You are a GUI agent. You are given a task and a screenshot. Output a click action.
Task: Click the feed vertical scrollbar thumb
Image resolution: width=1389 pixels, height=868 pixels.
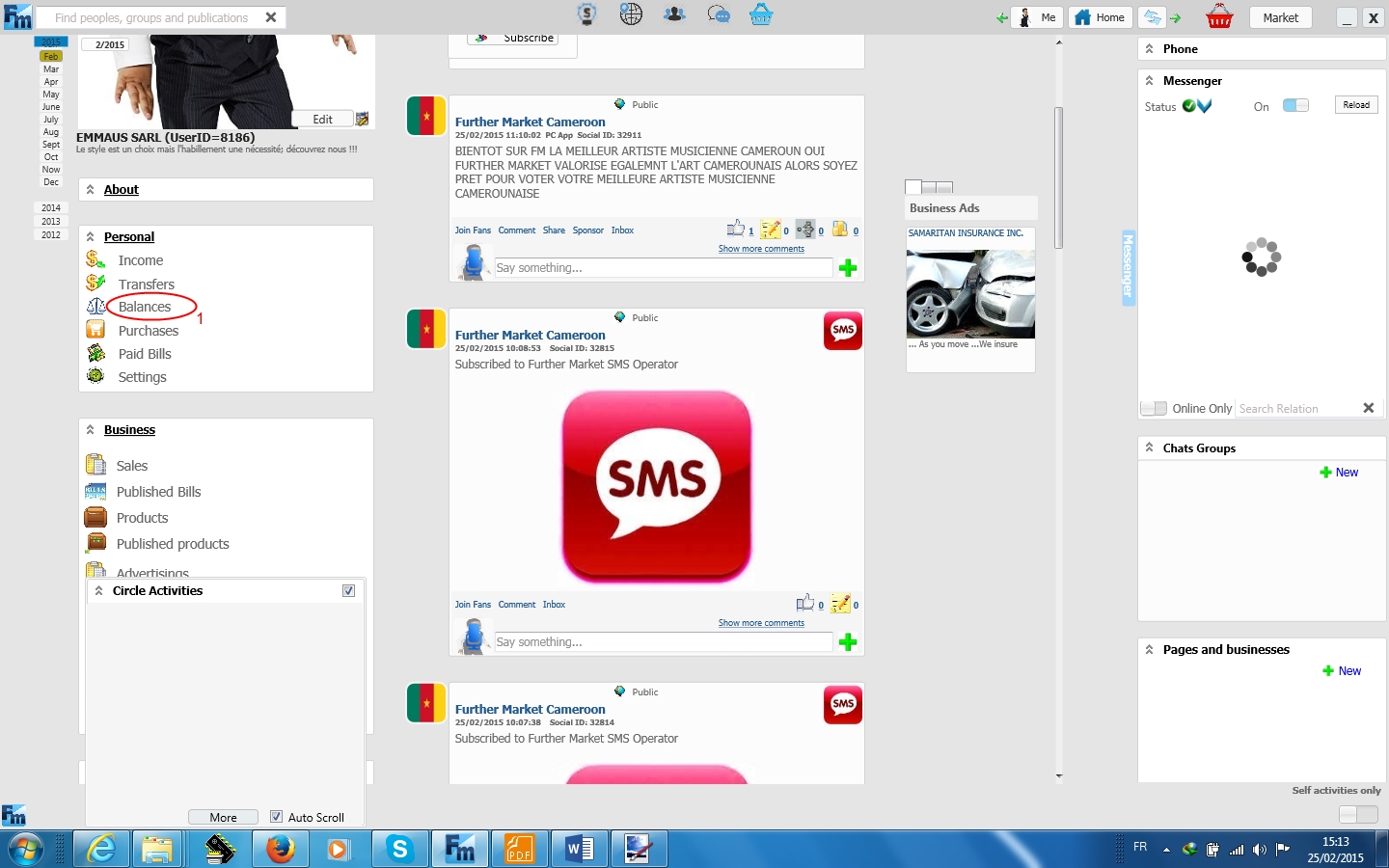(x=1058, y=177)
